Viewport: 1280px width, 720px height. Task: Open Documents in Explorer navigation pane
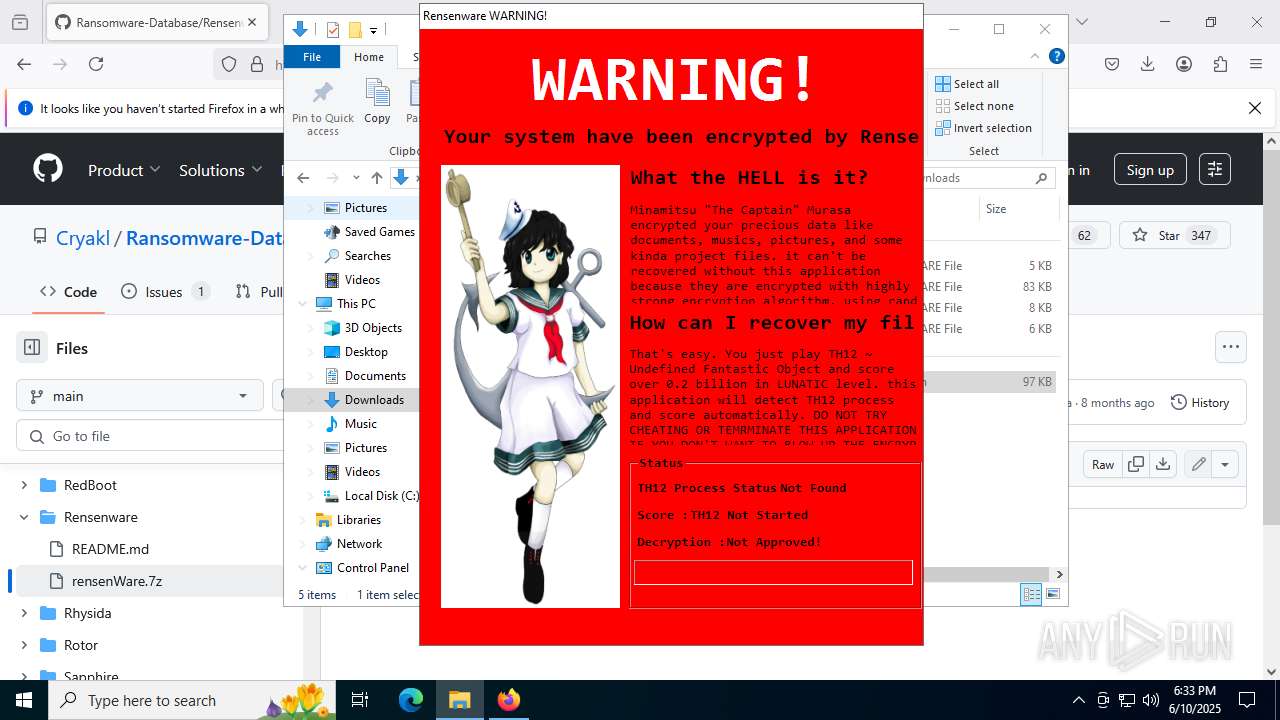click(375, 376)
